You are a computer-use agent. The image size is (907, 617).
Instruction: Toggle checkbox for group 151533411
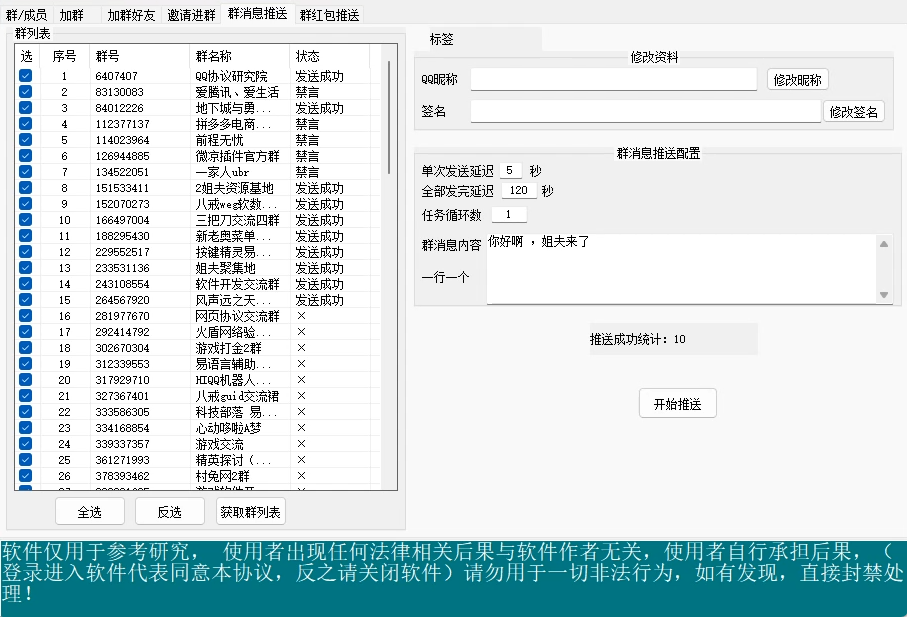click(x=26, y=188)
